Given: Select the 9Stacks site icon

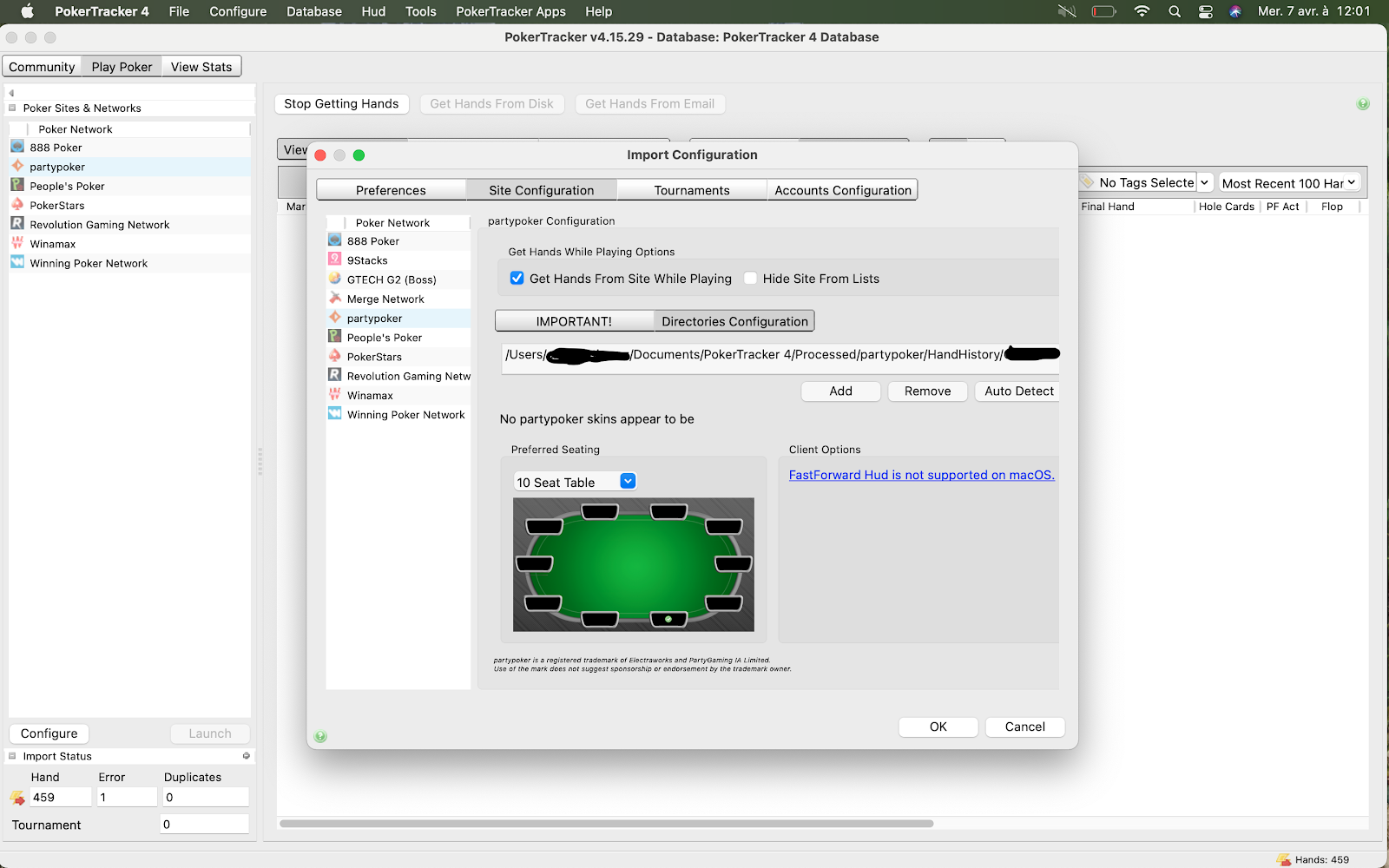Looking at the screenshot, I should pyautogui.click(x=335, y=260).
